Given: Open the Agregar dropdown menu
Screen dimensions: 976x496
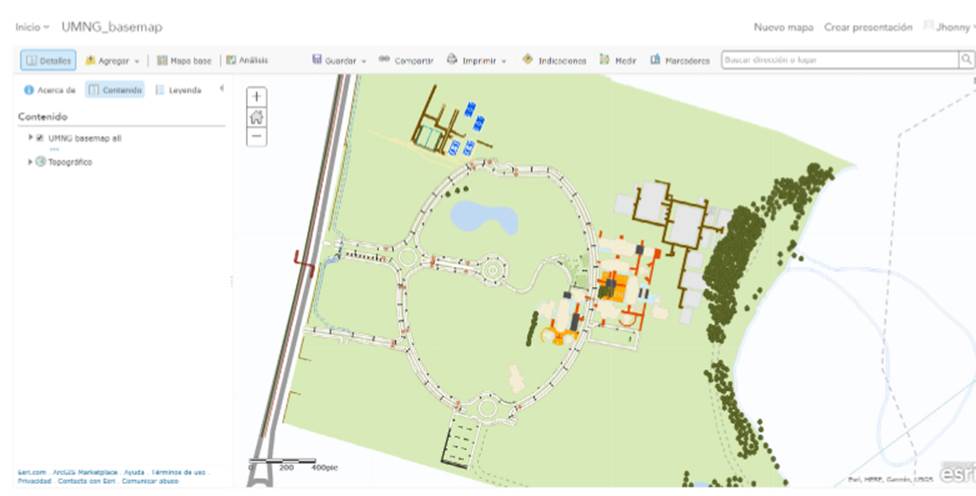Looking at the screenshot, I should (113, 60).
